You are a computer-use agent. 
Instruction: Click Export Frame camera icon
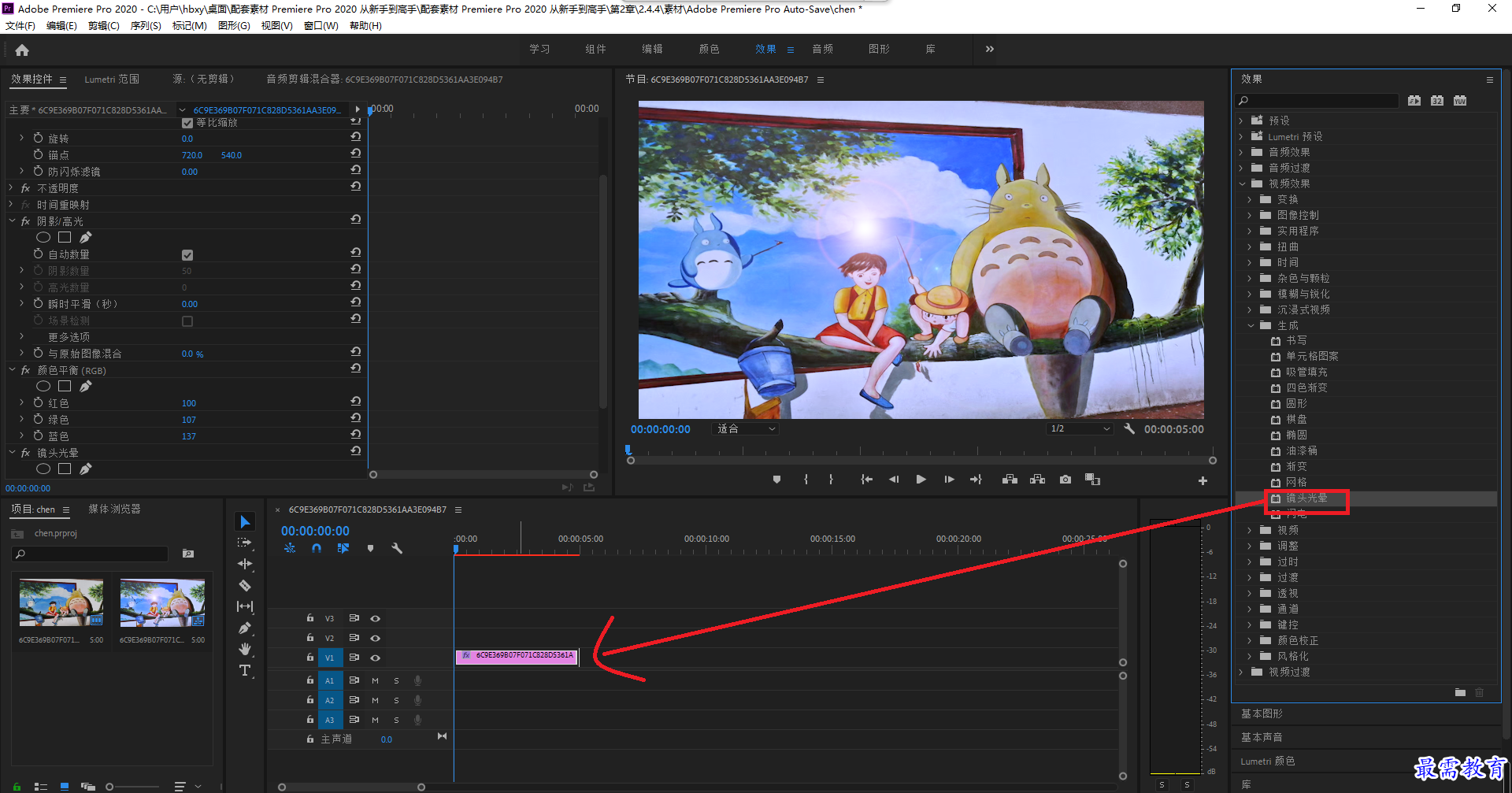[1065, 480]
